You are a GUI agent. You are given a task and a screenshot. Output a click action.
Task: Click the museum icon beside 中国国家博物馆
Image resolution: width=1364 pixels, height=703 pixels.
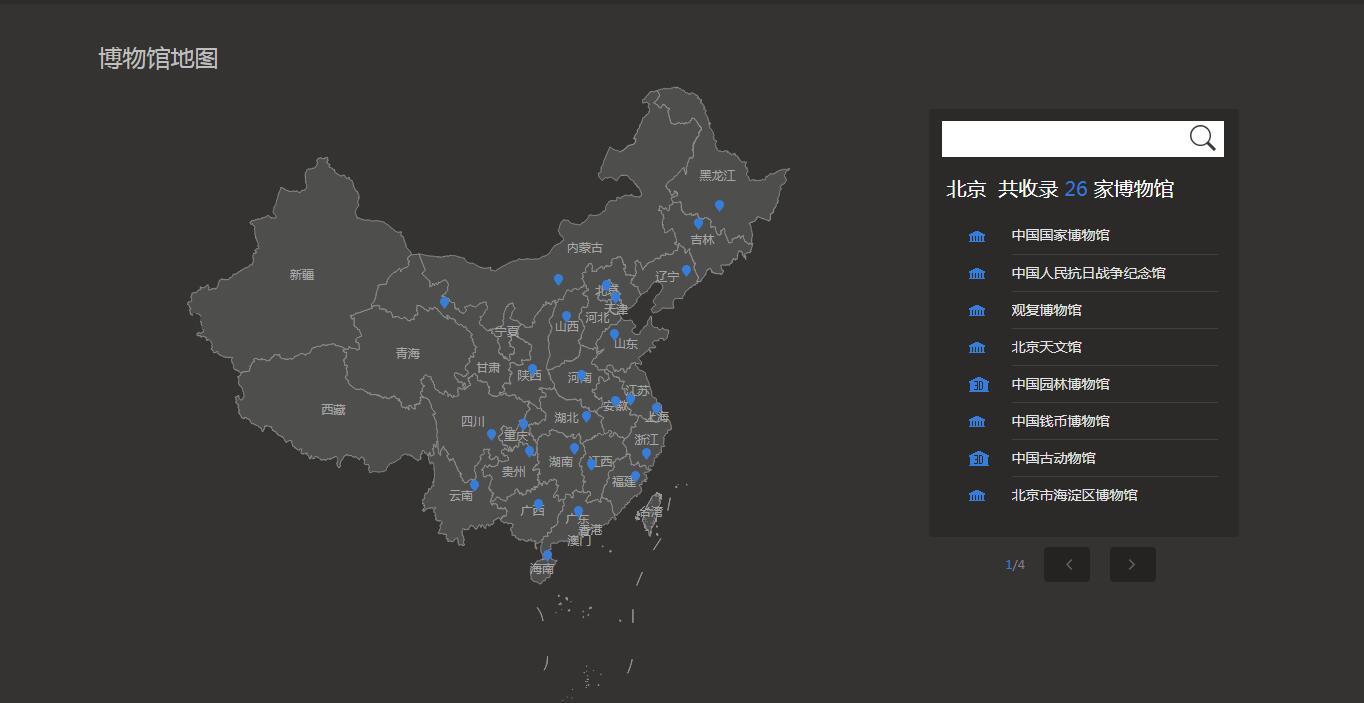tap(977, 236)
